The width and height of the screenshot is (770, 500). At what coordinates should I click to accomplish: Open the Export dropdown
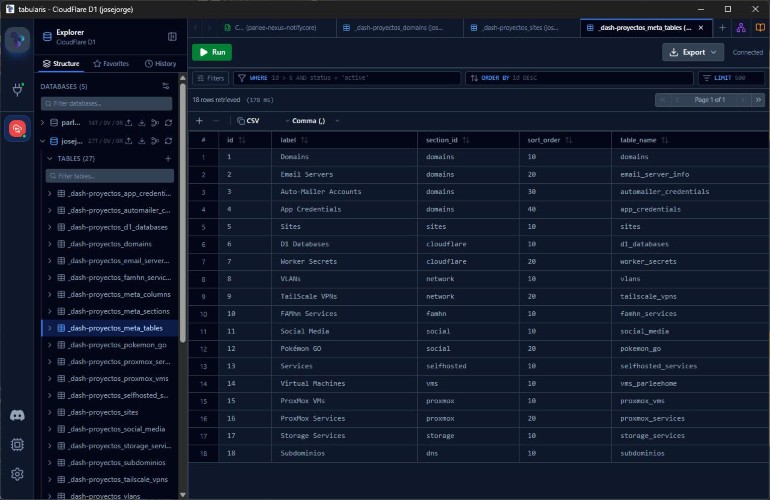point(692,52)
